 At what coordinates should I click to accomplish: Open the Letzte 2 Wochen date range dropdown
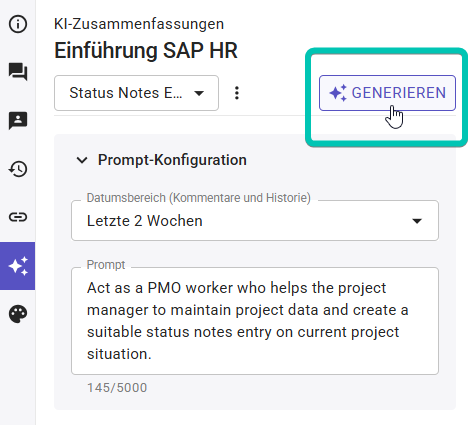[255, 221]
